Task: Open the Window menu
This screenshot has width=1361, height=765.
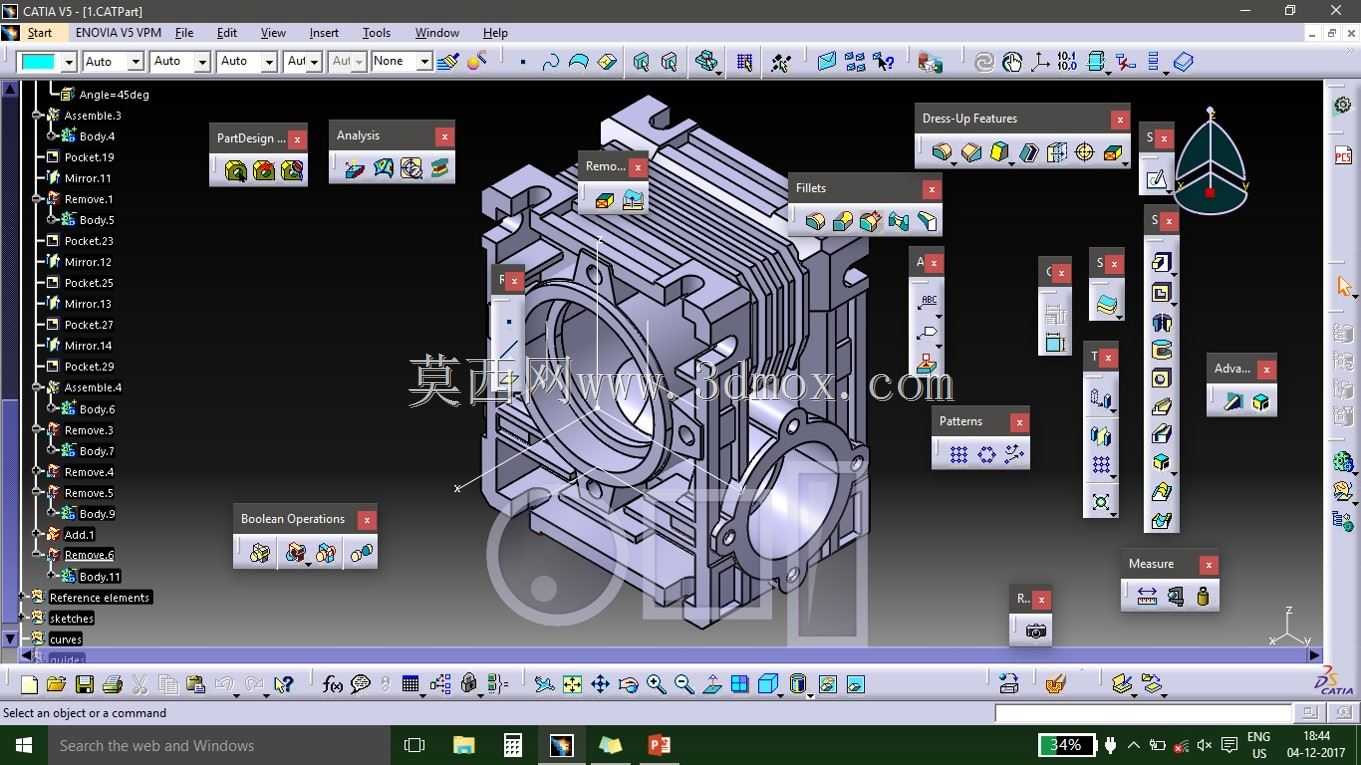Action: [x=437, y=33]
